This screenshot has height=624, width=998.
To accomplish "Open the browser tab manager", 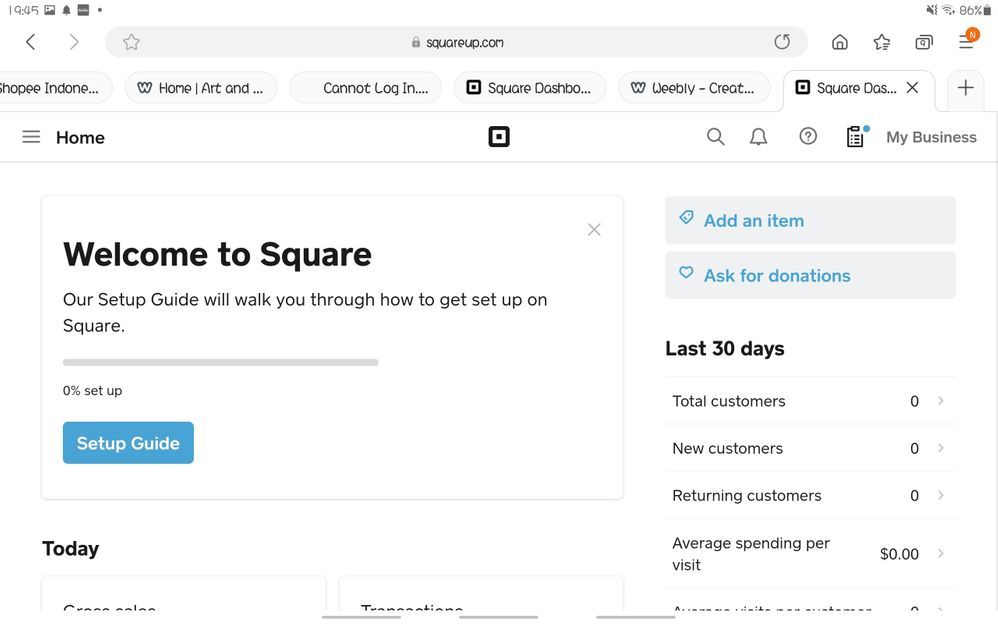I will 924,42.
